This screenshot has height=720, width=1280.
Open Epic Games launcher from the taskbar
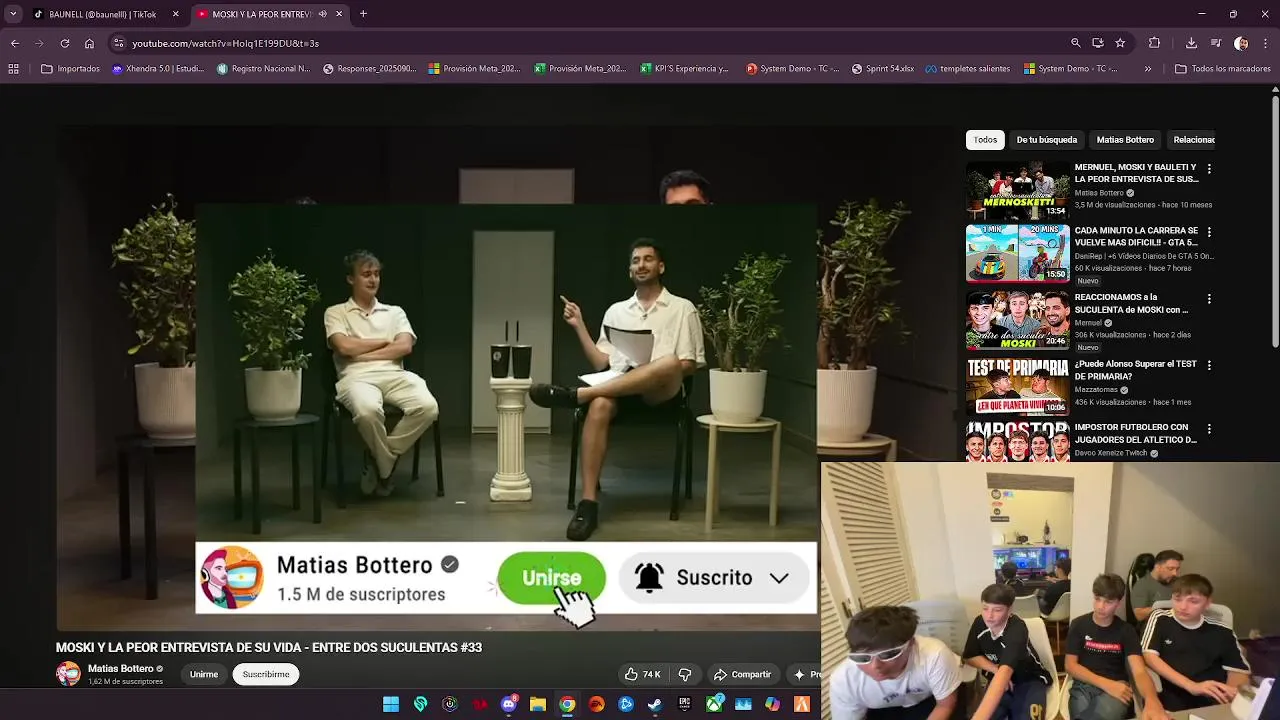pos(685,704)
